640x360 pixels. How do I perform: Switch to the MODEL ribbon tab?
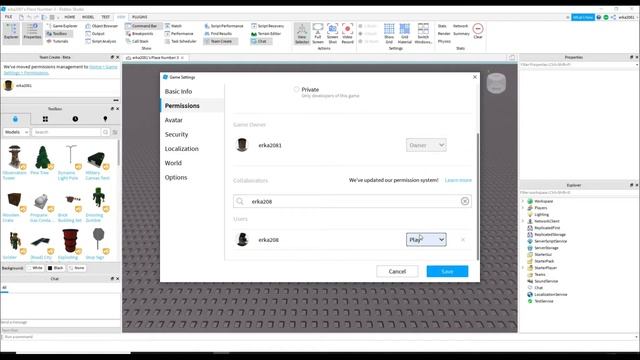pos(88,17)
